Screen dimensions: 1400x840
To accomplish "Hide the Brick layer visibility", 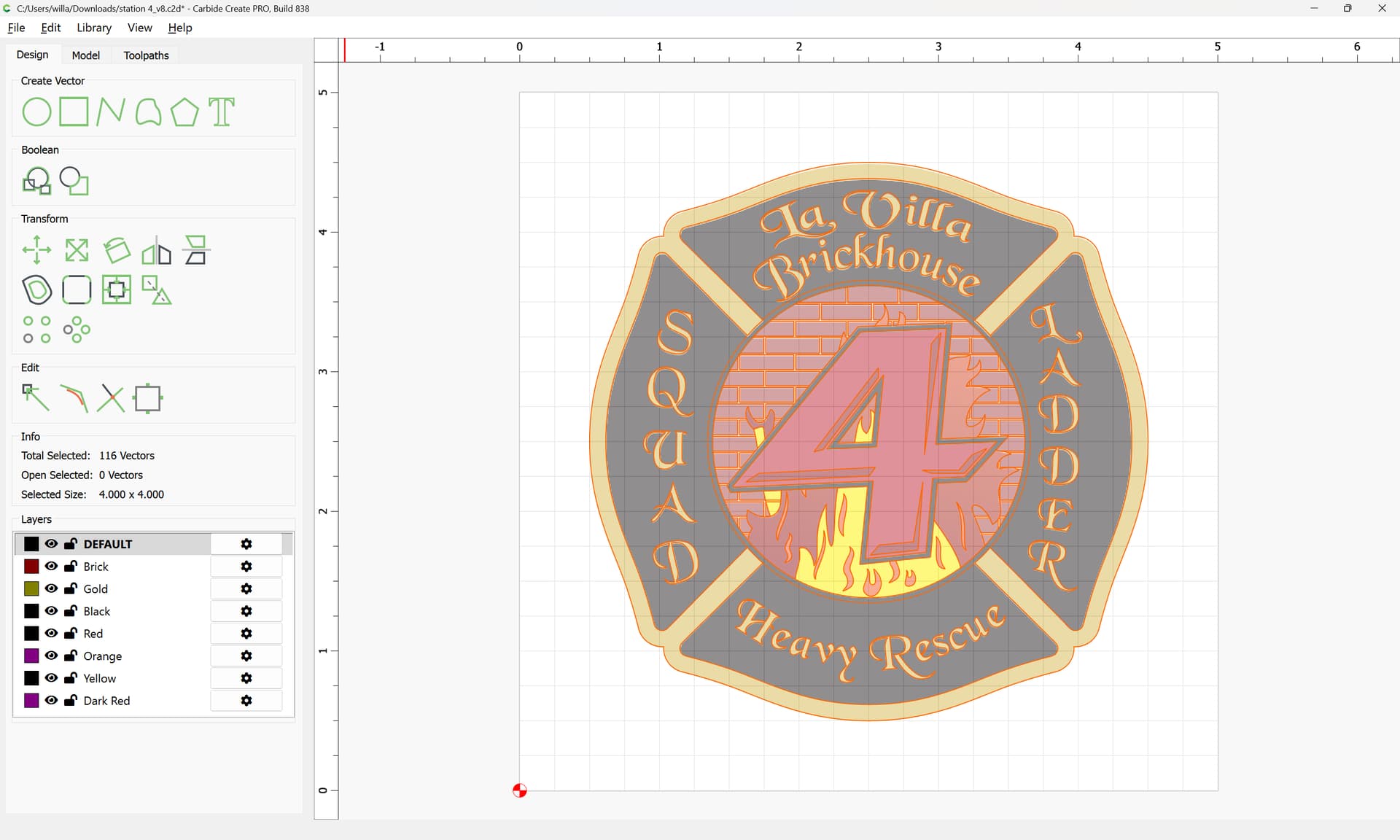I will (51, 567).
